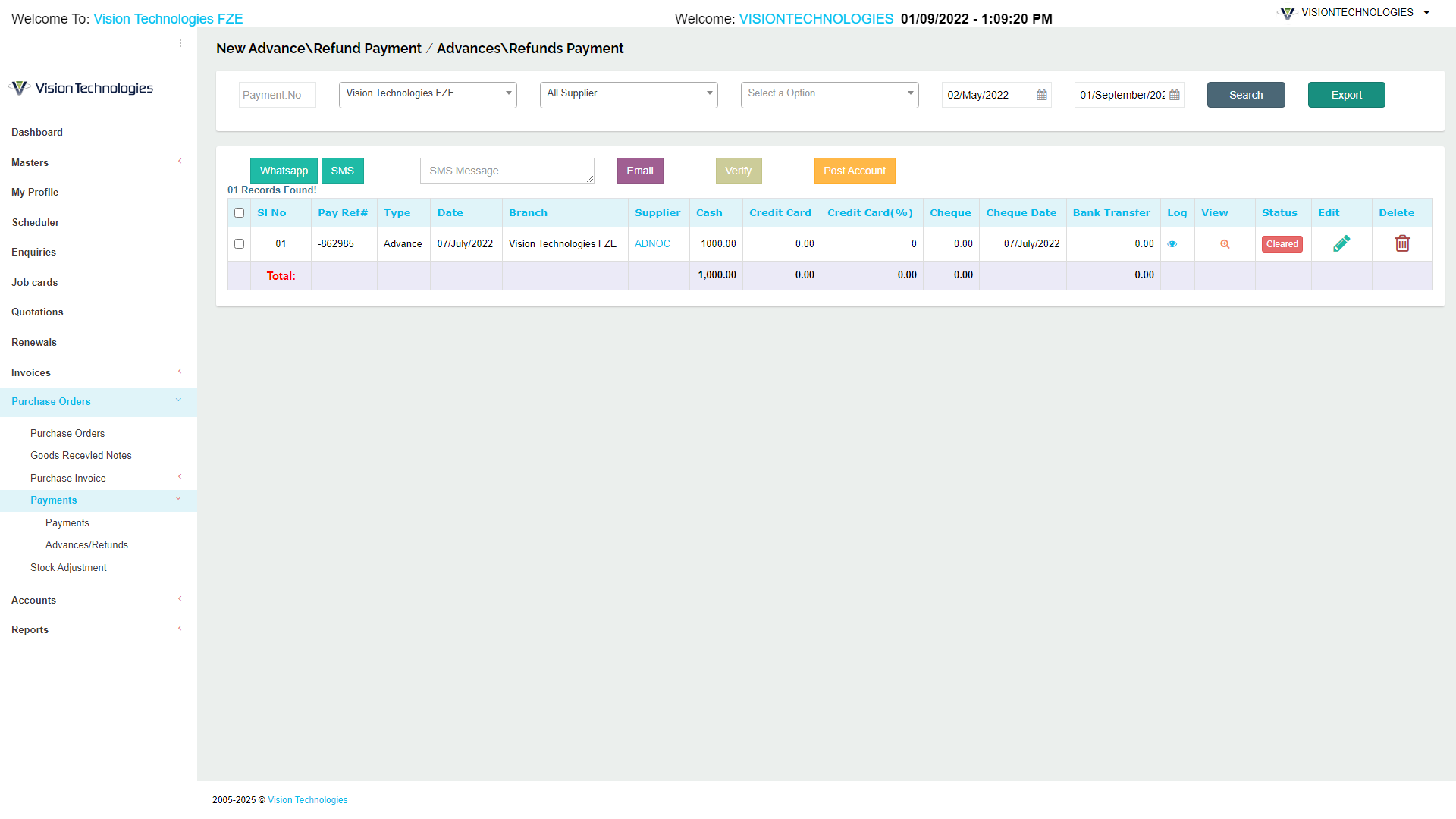Select Advances/Refunds in the sidebar

tap(86, 544)
